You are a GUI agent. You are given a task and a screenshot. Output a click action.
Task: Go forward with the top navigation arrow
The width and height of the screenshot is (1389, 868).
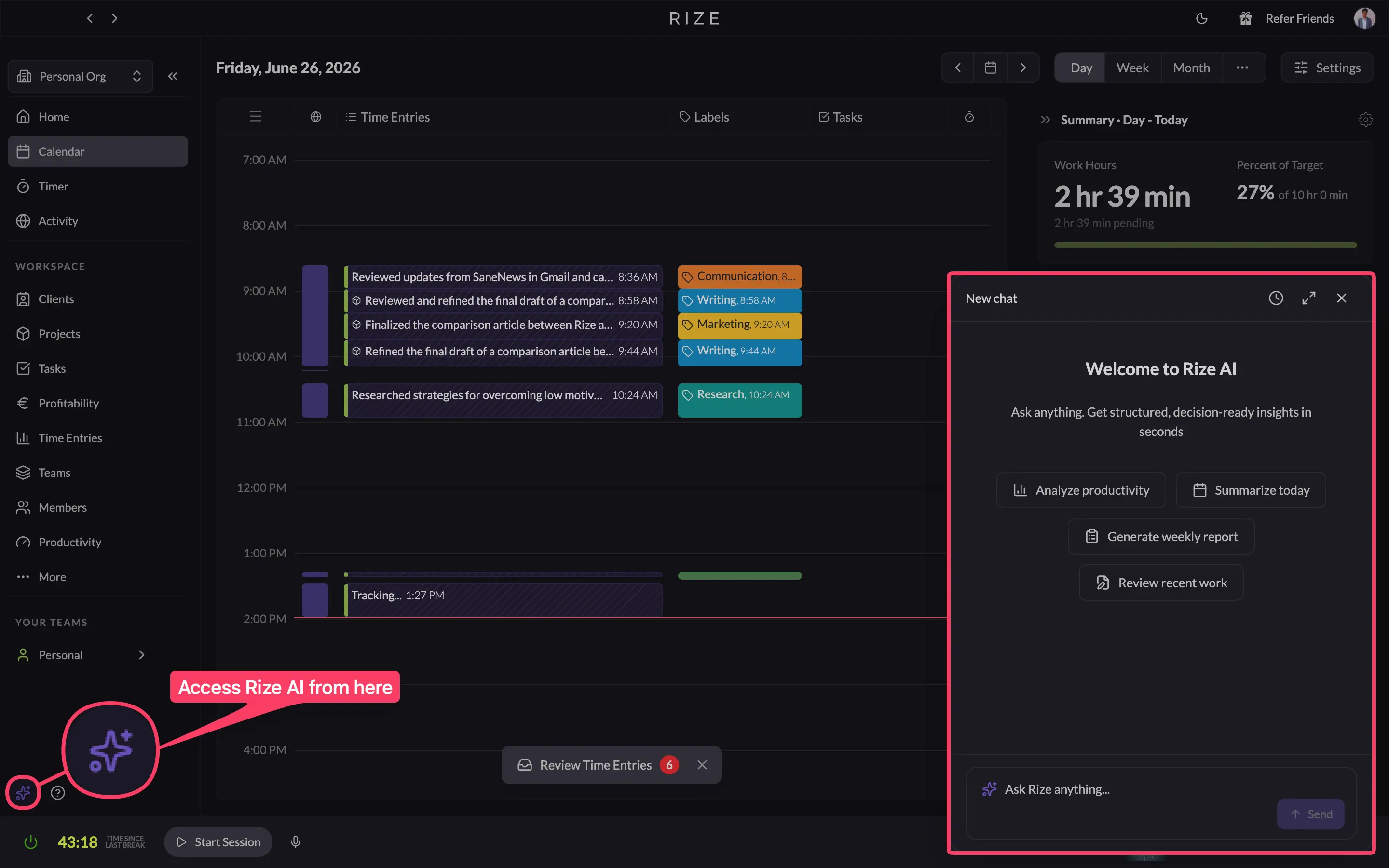pyautogui.click(x=115, y=18)
